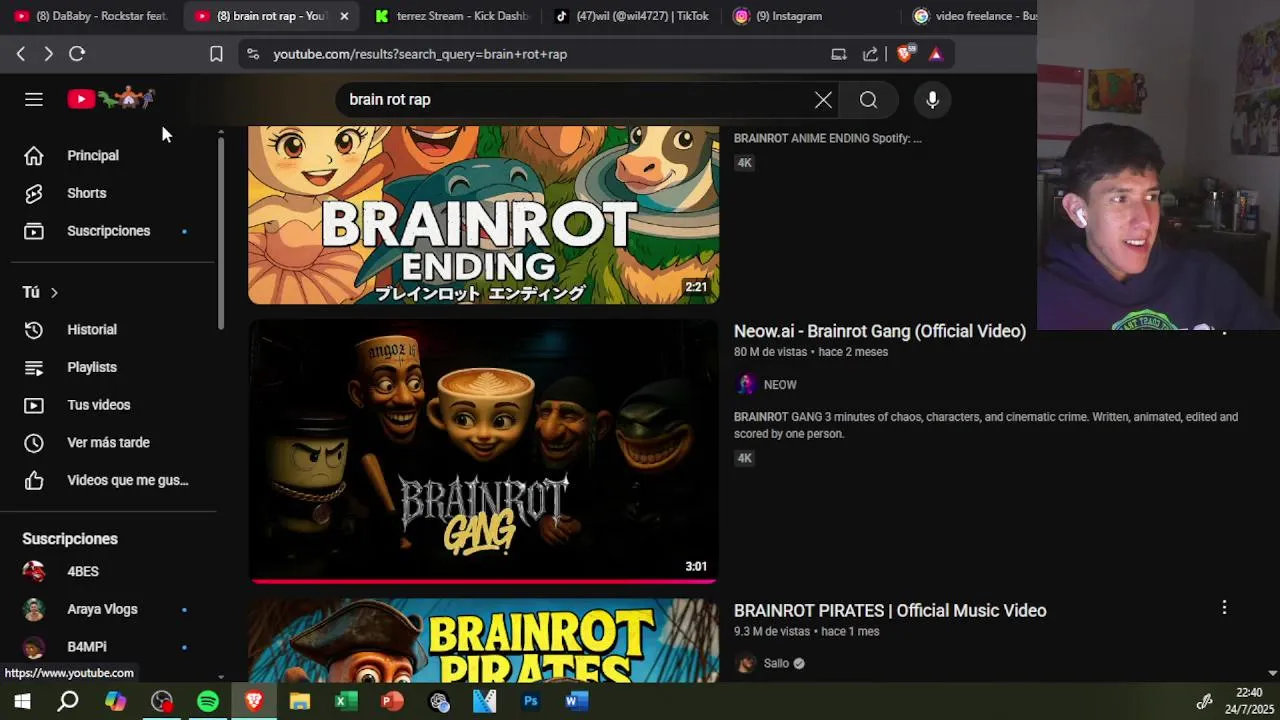Open Ver más tarde in the sidebar
The image size is (1280, 720).
pos(108,442)
